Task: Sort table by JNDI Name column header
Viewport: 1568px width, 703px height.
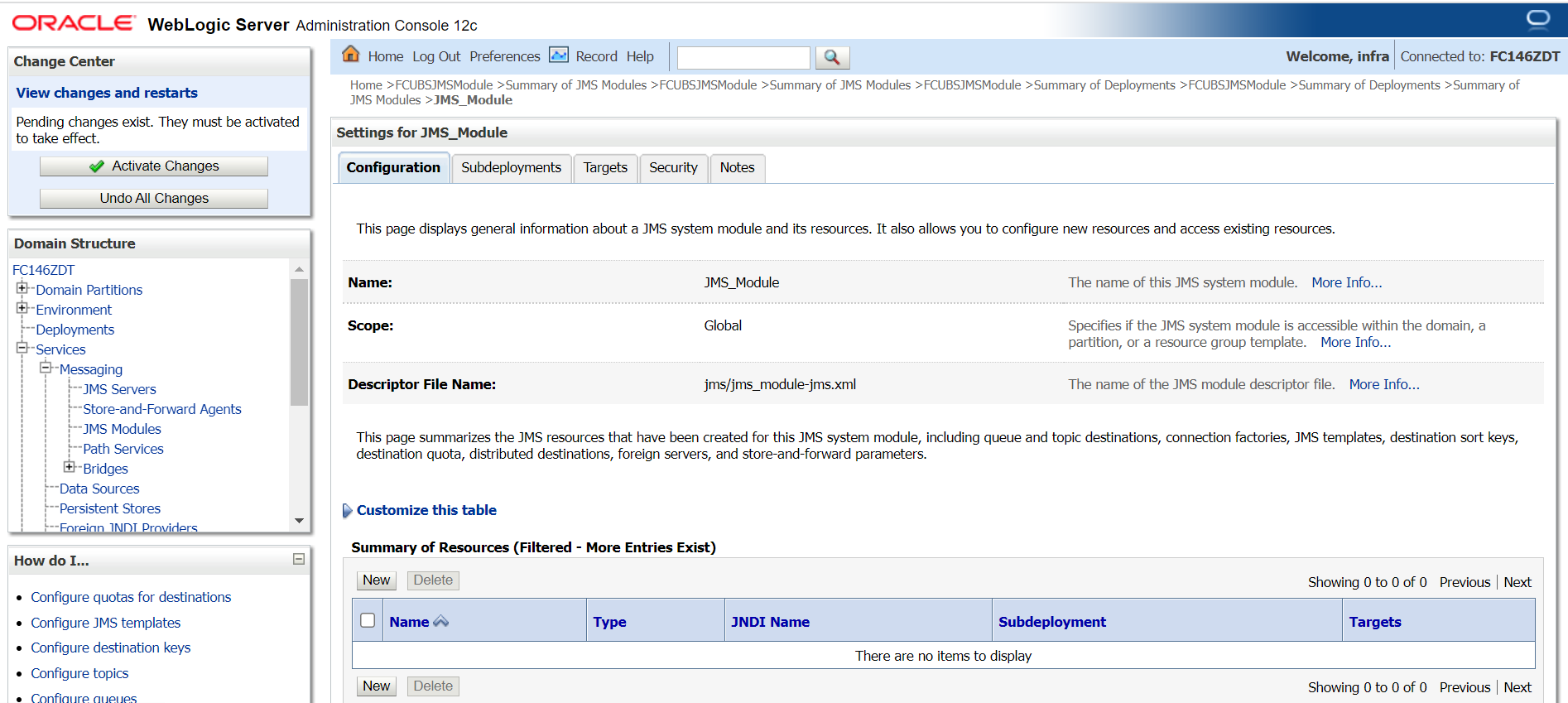Action: pyautogui.click(x=770, y=622)
